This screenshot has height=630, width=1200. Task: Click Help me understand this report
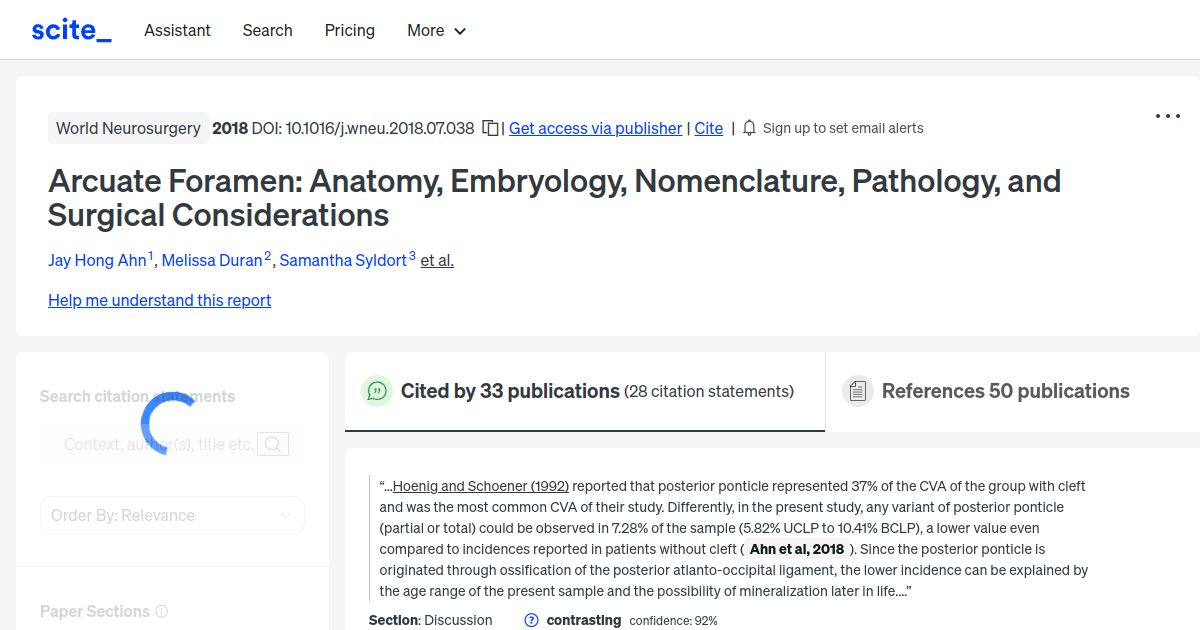159,300
